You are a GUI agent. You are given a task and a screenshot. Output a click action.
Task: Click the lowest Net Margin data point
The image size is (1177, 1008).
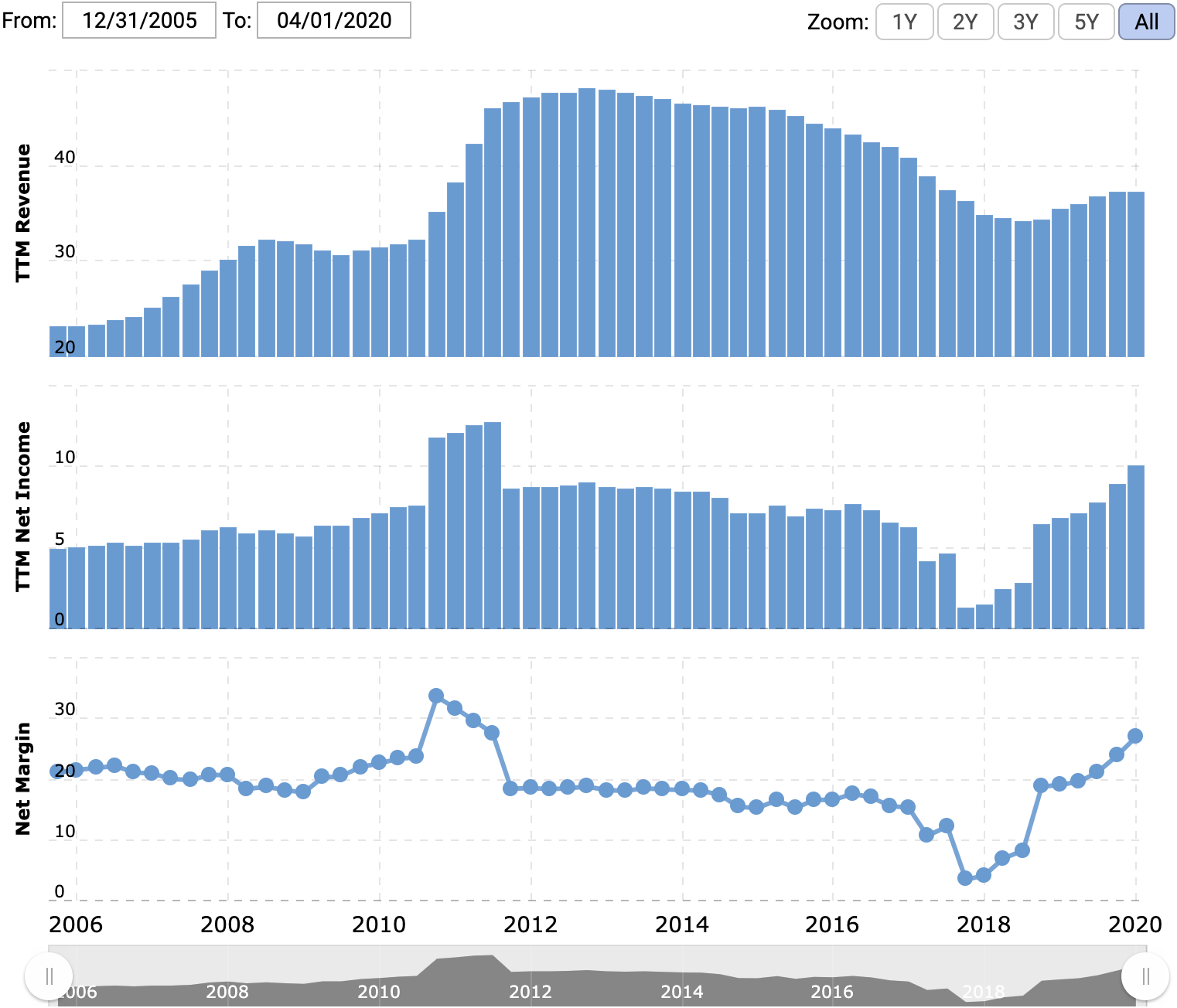965,878
